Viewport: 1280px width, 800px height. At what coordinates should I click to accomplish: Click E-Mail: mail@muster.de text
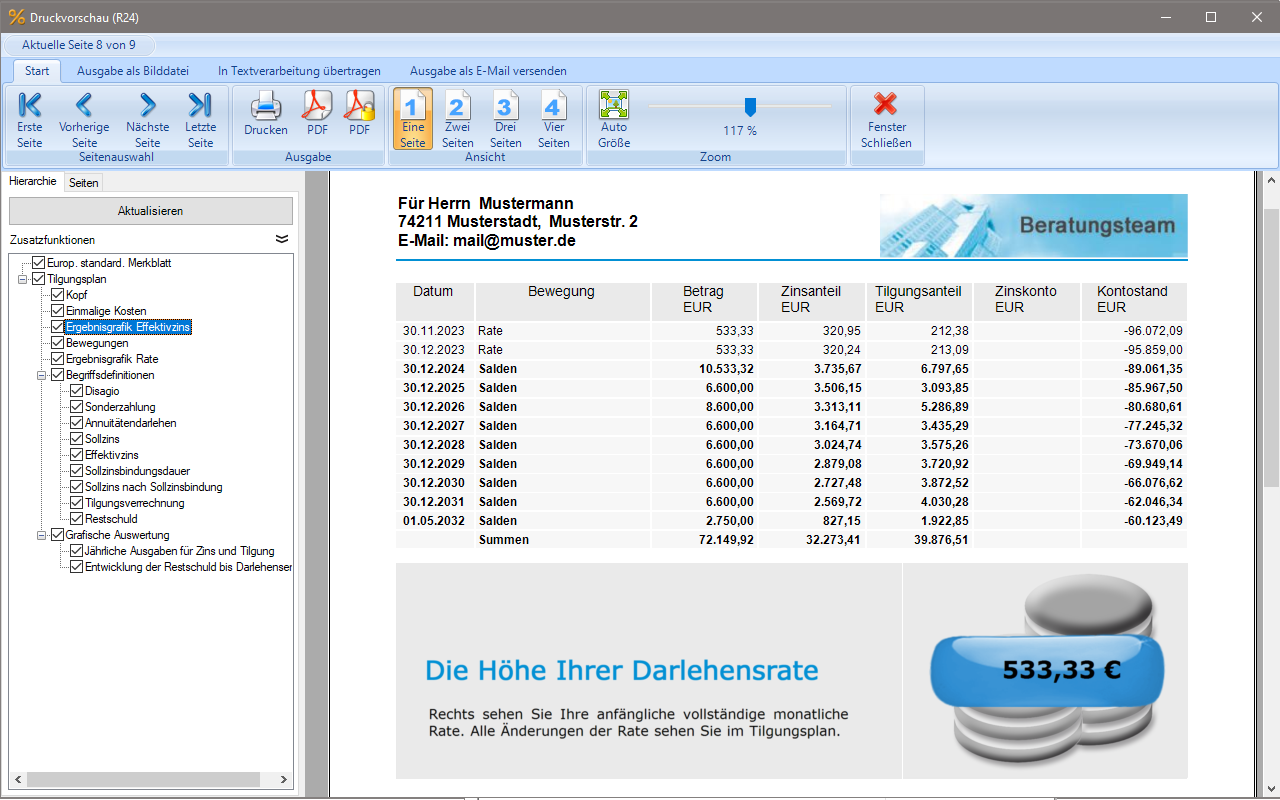(x=487, y=241)
